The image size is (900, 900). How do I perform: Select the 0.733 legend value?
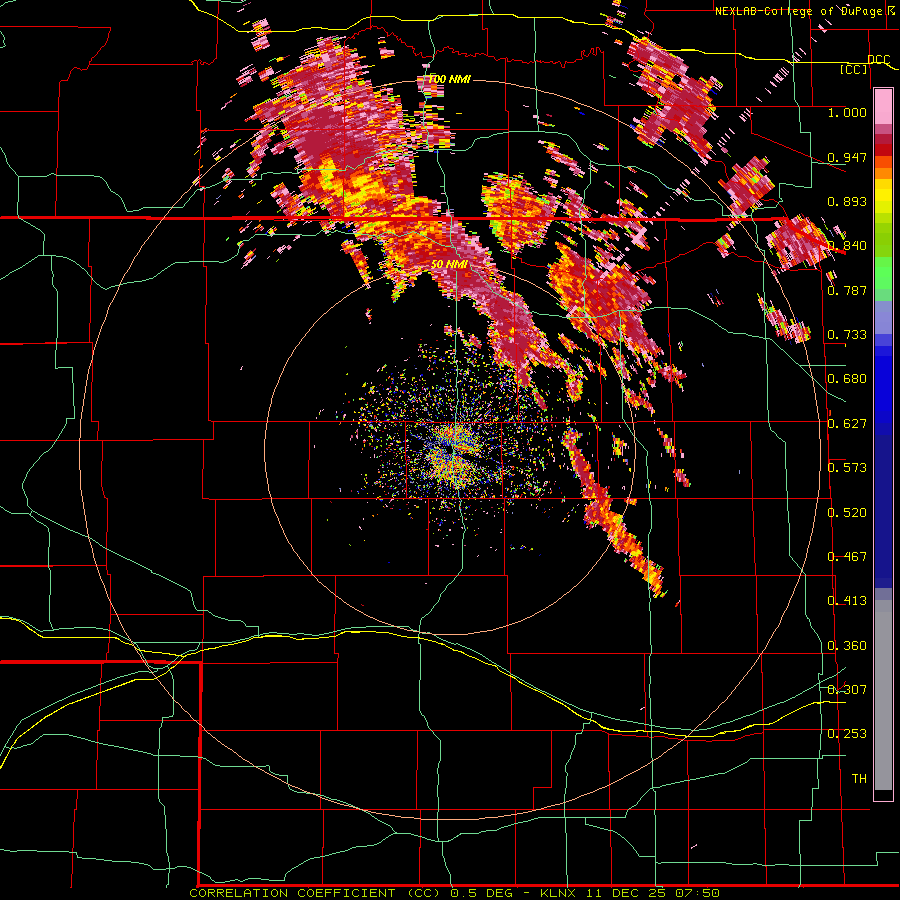point(847,335)
